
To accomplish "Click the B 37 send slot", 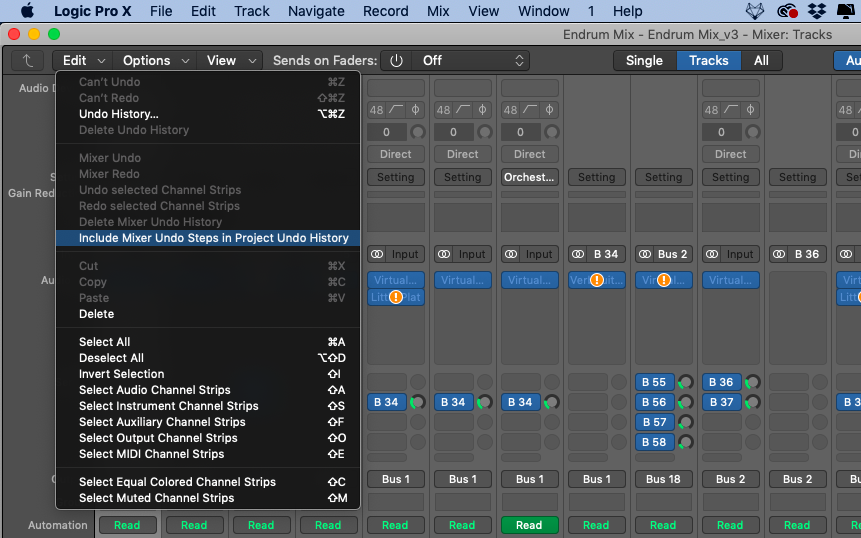I will point(722,402).
